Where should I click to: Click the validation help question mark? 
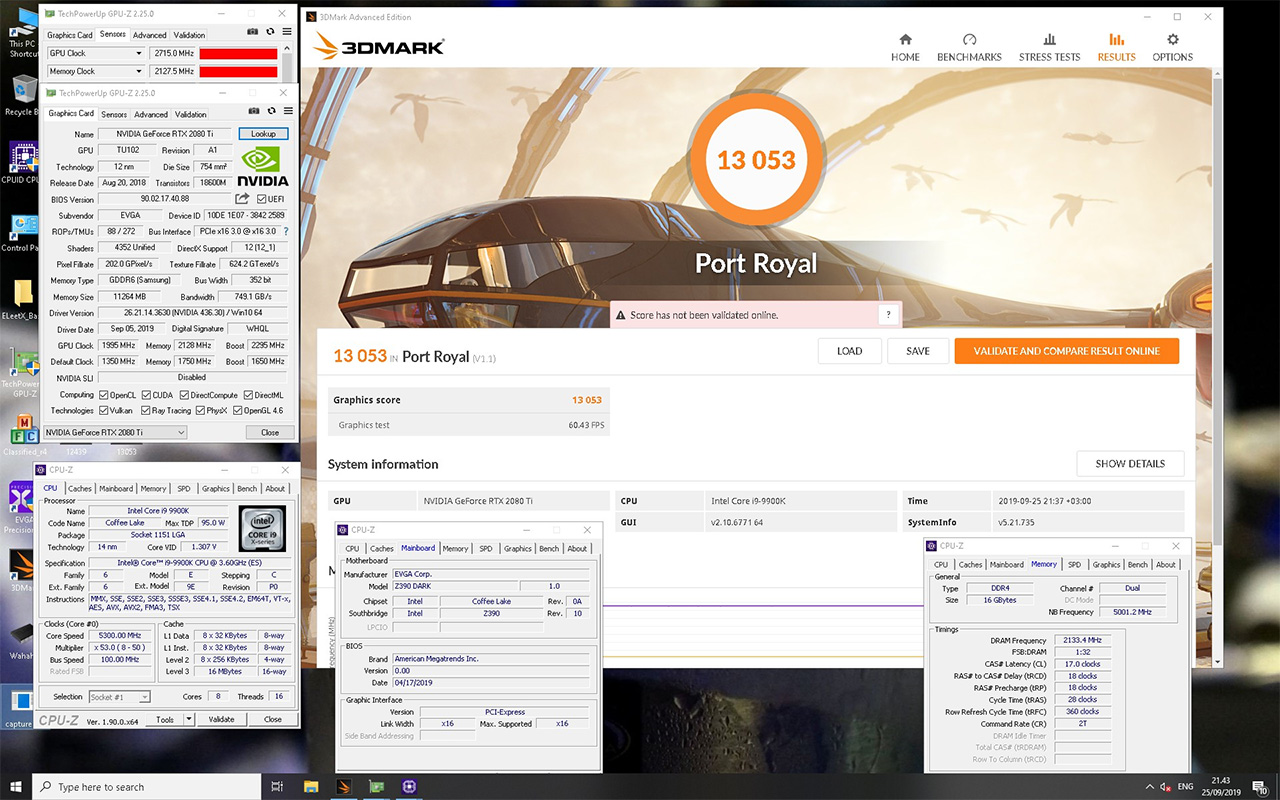[888, 315]
